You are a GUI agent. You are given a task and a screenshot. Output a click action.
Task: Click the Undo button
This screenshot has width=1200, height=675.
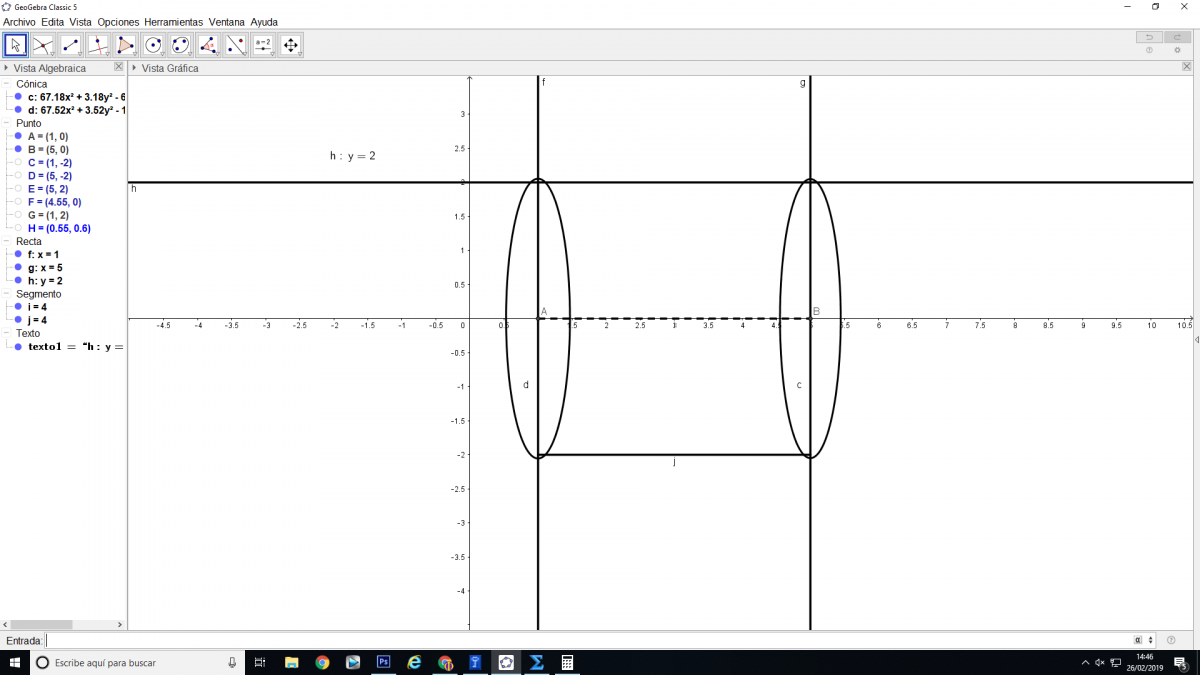1149,37
